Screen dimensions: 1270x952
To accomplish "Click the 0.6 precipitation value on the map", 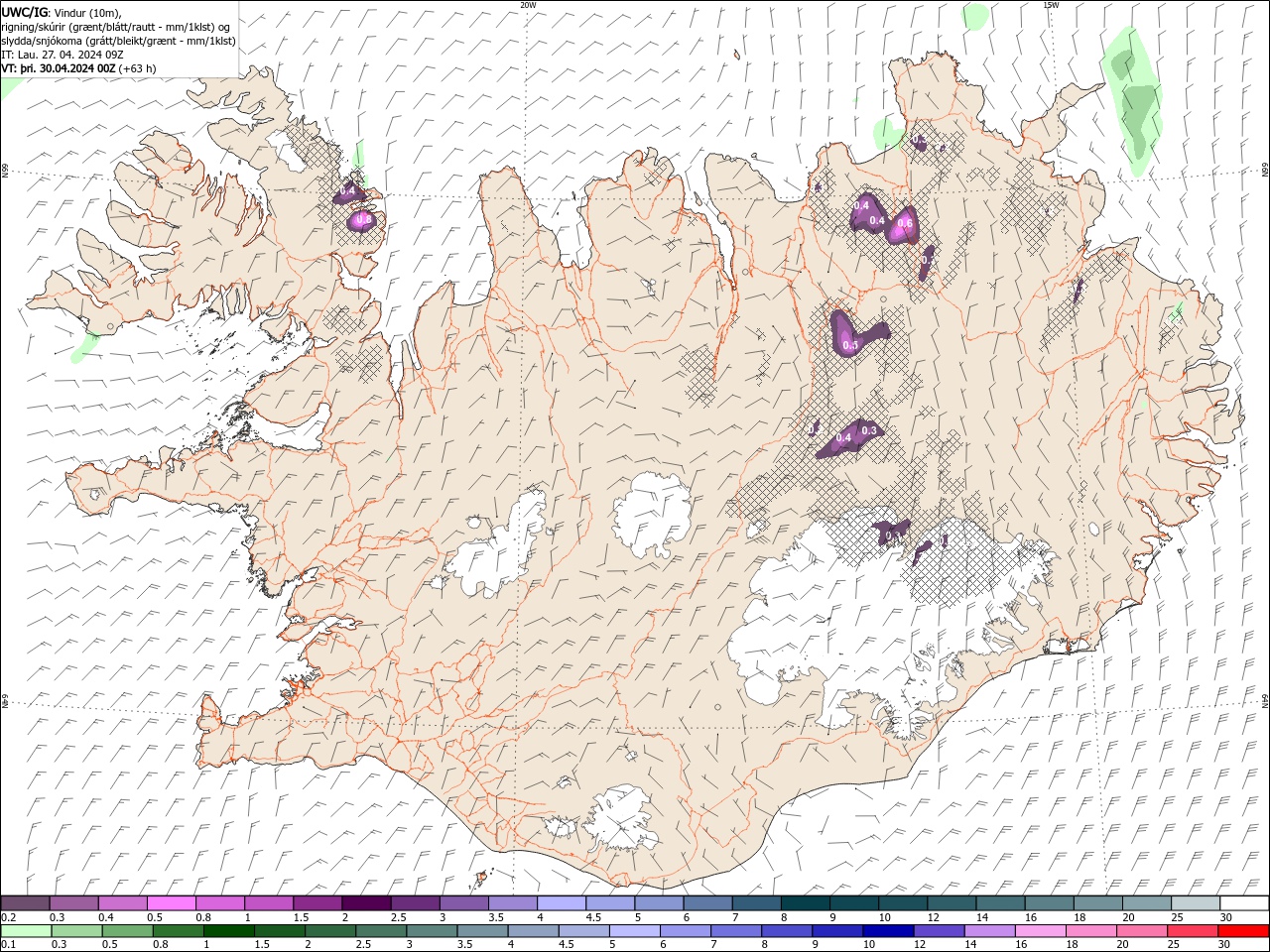I will (x=904, y=224).
